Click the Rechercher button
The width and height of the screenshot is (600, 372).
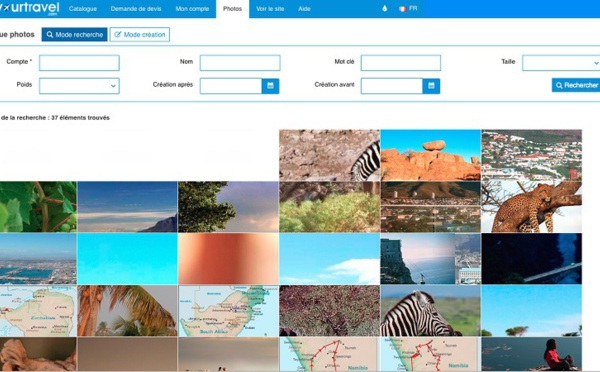click(576, 85)
